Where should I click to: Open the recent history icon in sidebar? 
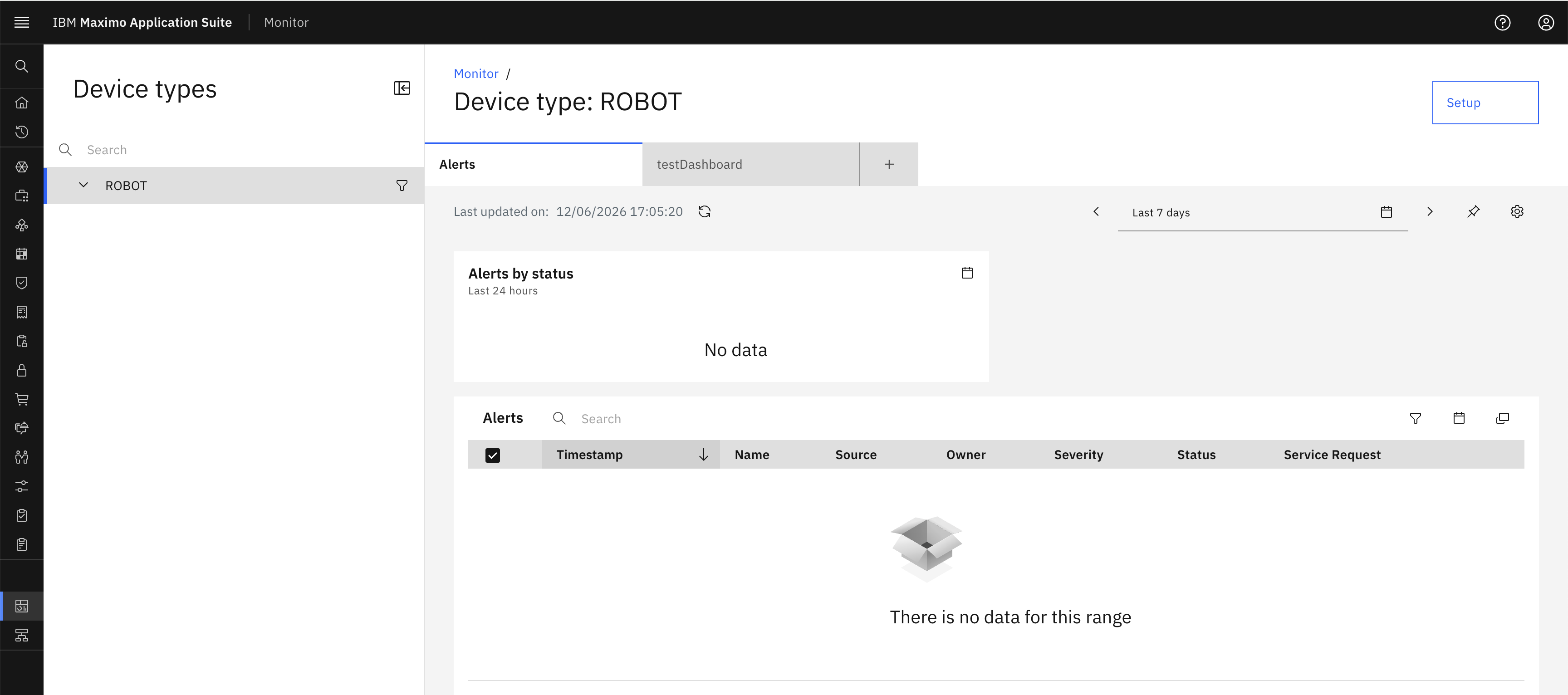pos(22,132)
